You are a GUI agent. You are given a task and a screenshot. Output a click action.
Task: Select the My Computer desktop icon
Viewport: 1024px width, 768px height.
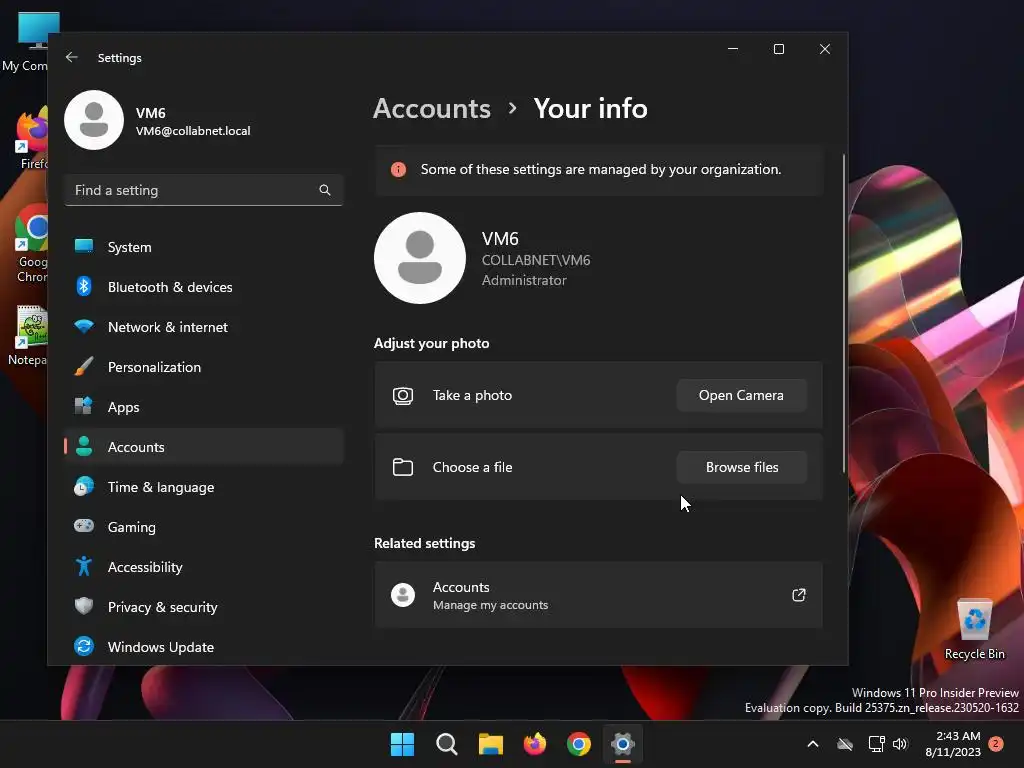25,42
